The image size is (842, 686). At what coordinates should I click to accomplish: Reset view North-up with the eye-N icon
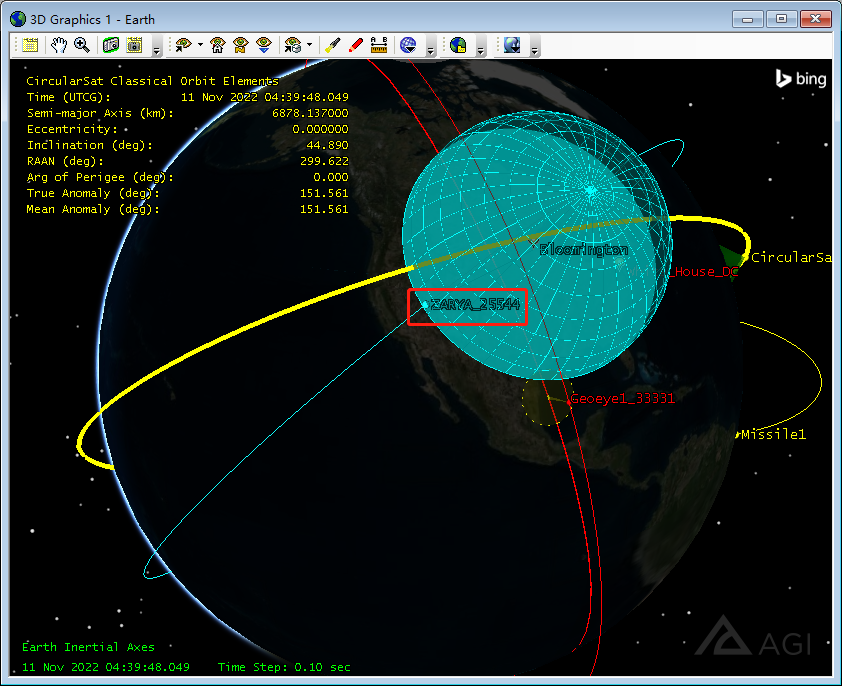241,45
